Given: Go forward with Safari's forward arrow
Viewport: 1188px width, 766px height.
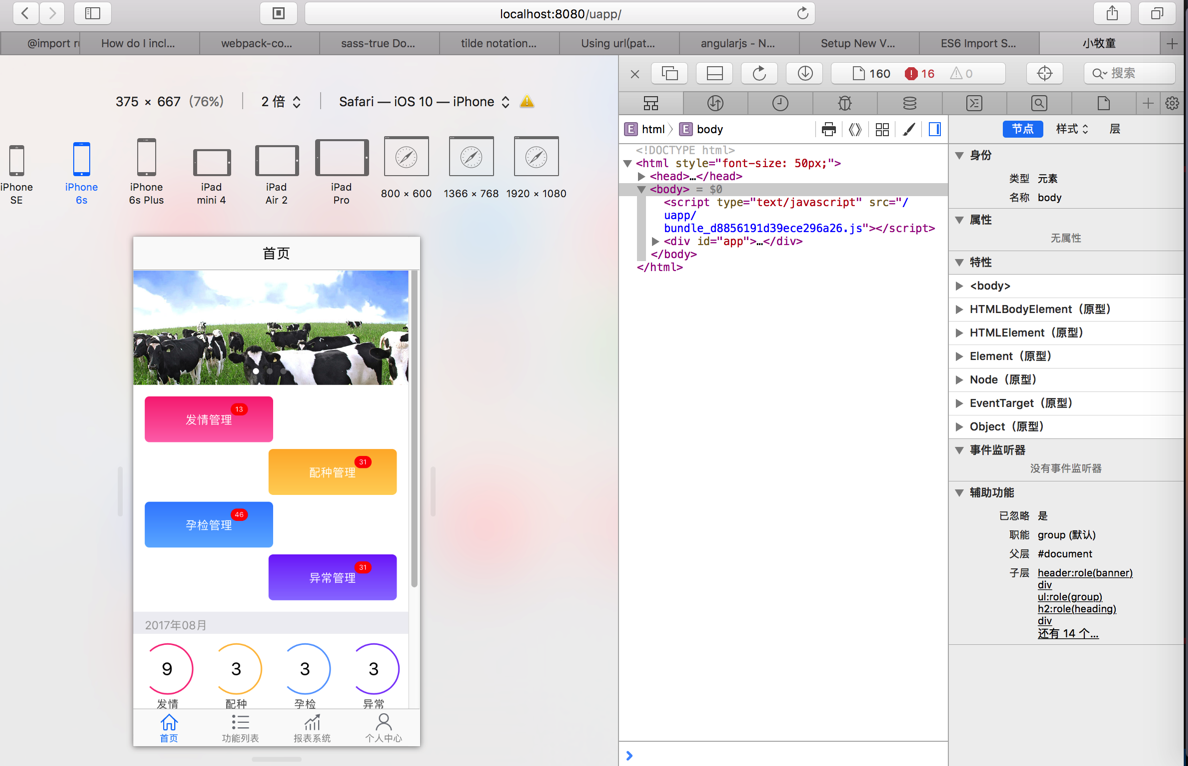Looking at the screenshot, I should pyautogui.click(x=52, y=13).
